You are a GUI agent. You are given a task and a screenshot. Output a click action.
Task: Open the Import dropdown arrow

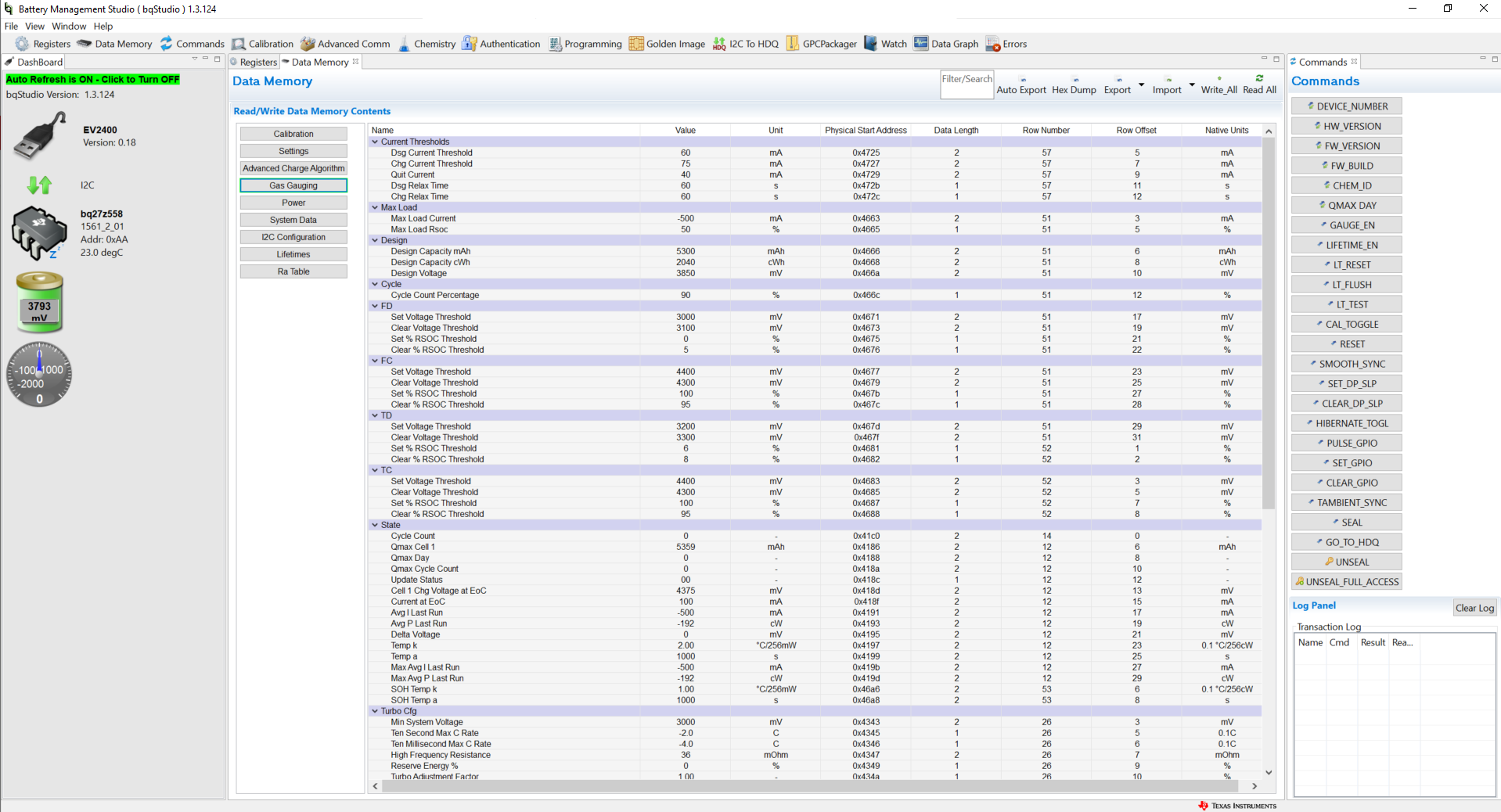coord(1191,86)
